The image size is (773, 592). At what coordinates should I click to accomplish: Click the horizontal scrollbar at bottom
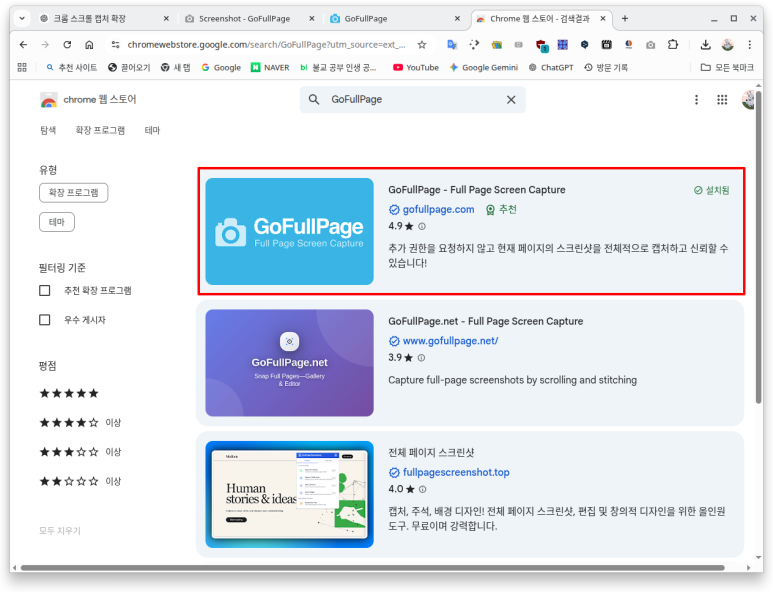372,568
